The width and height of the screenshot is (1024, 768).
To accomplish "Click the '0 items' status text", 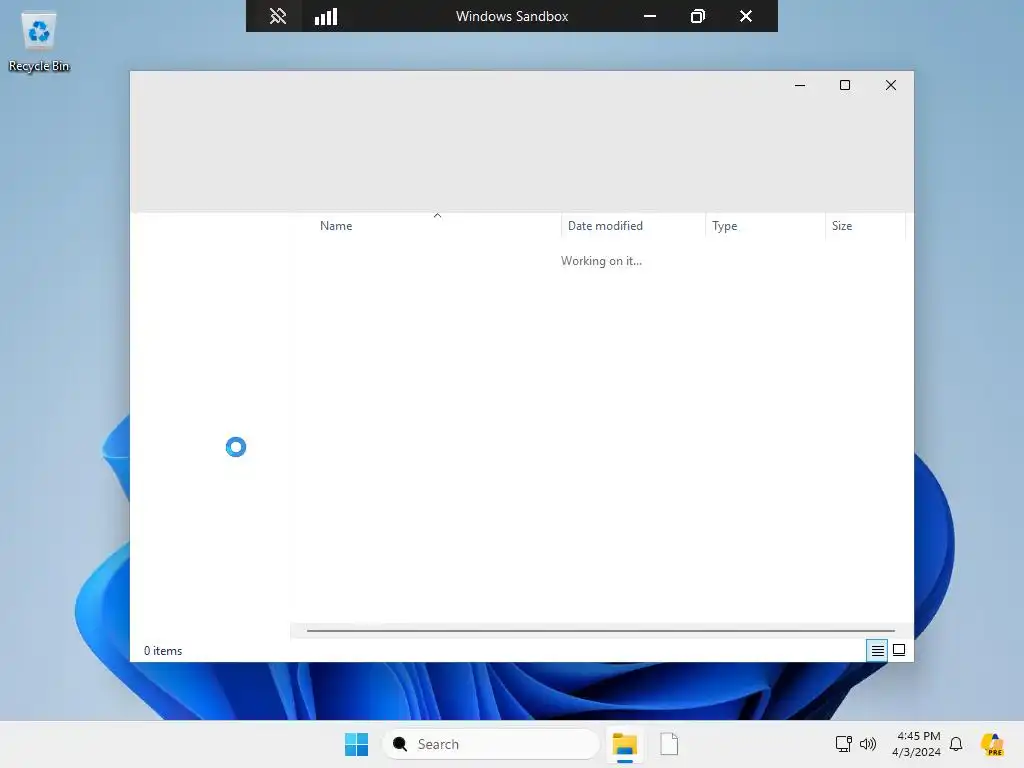I will tap(163, 651).
